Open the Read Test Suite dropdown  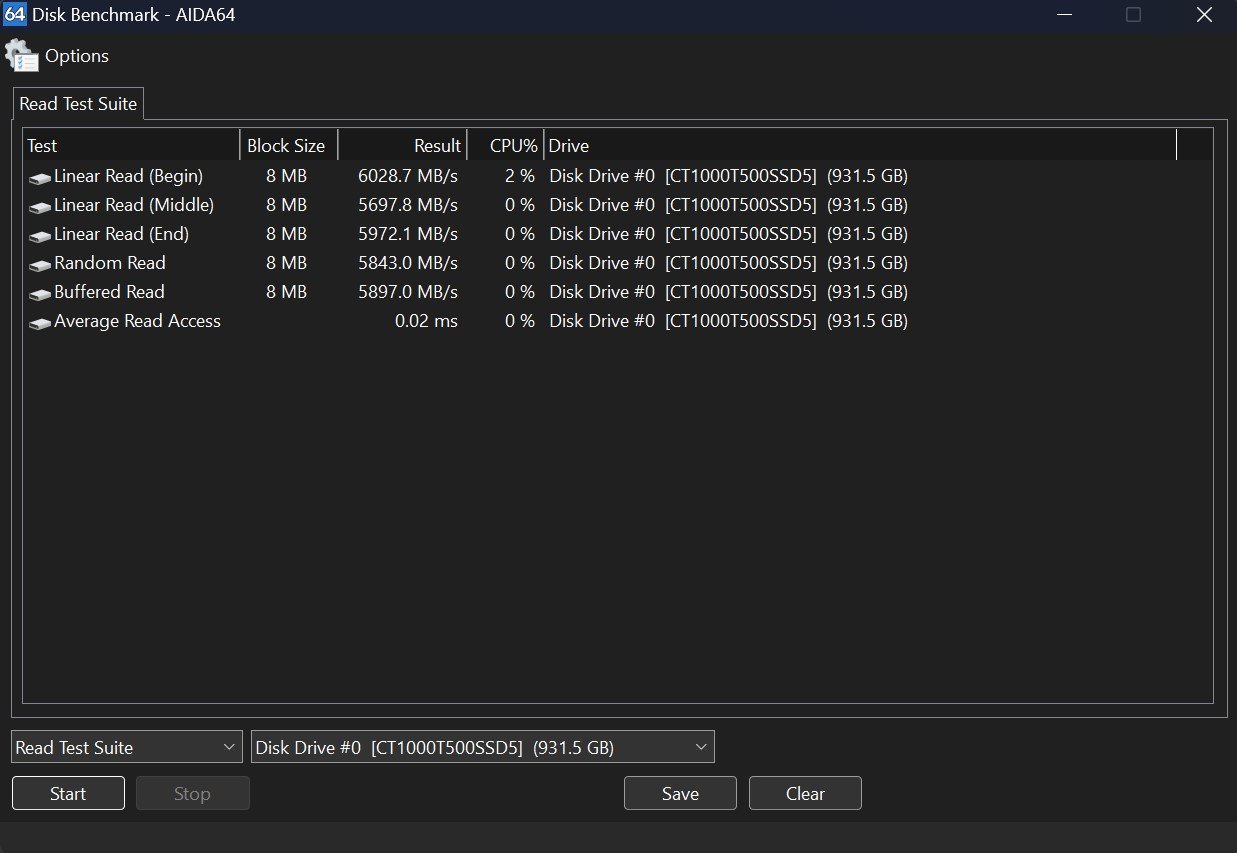pyautogui.click(x=127, y=747)
